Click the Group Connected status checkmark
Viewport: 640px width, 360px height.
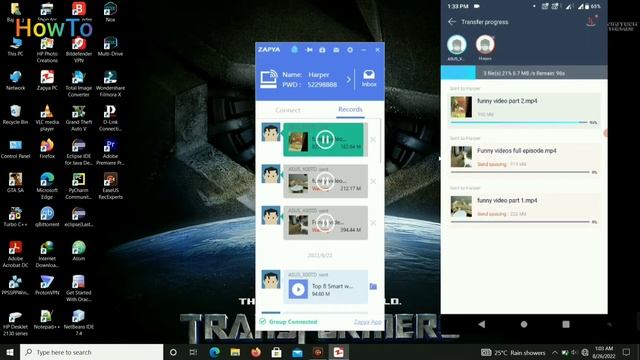pyautogui.click(x=263, y=322)
